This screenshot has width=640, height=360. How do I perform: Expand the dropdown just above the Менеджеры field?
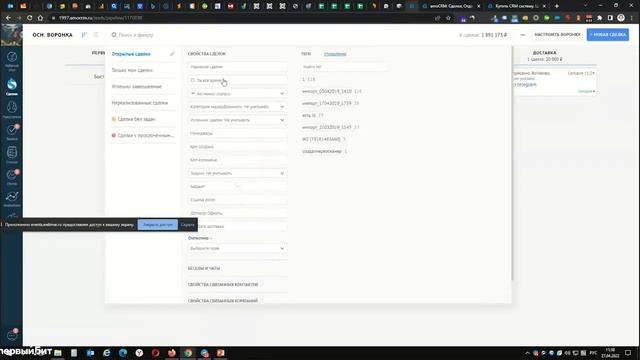[x=237, y=120]
